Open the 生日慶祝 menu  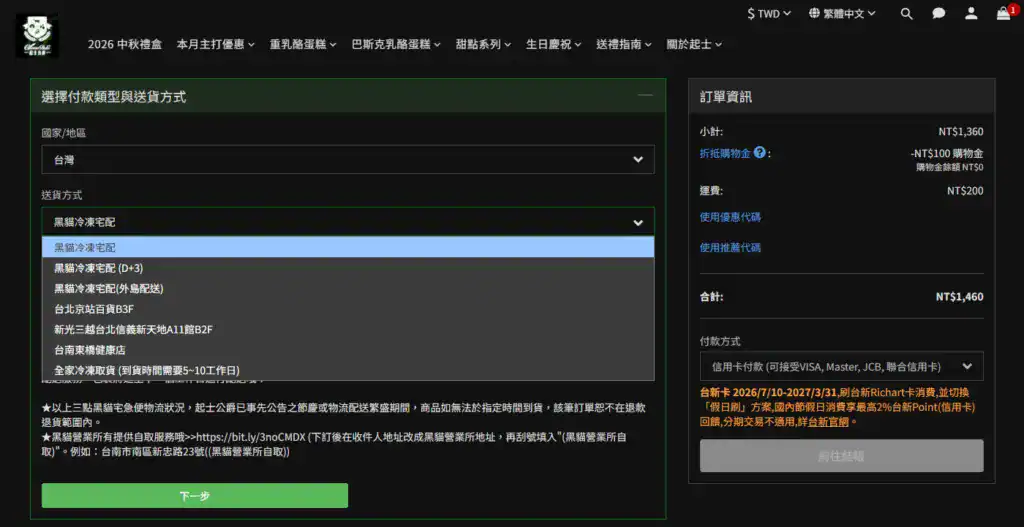click(x=554, y=44)
